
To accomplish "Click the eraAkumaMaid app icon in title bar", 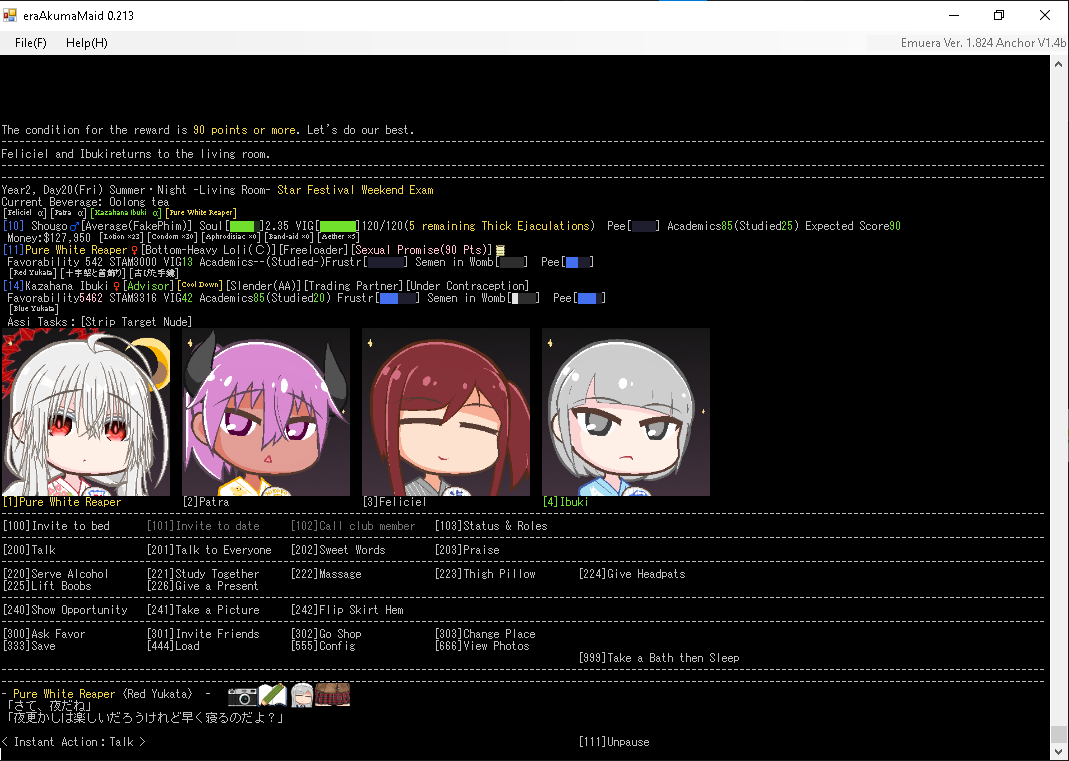I will tap(11, 16).
